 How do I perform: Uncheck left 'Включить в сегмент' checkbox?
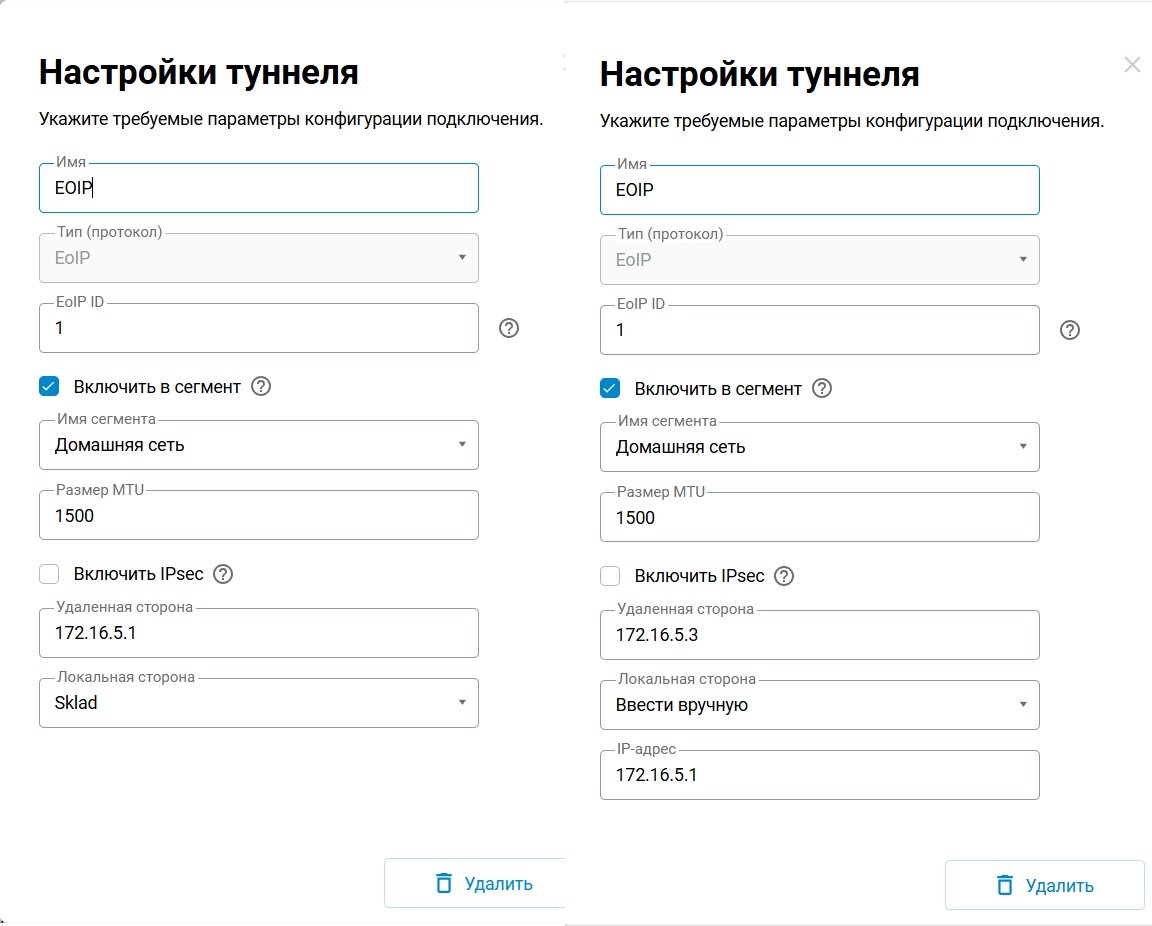49,386
